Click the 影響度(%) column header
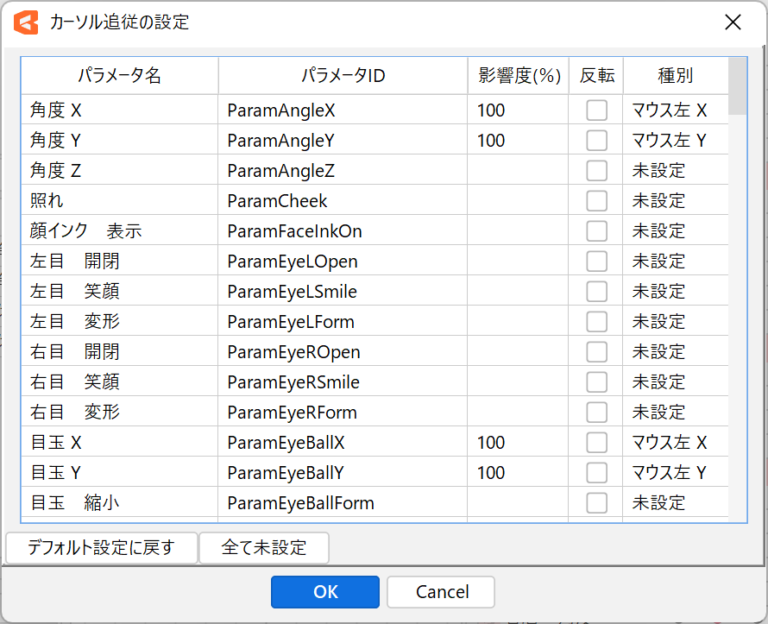Image resolution: width=768 pixels, height=624 pixels. click(517, 76)
